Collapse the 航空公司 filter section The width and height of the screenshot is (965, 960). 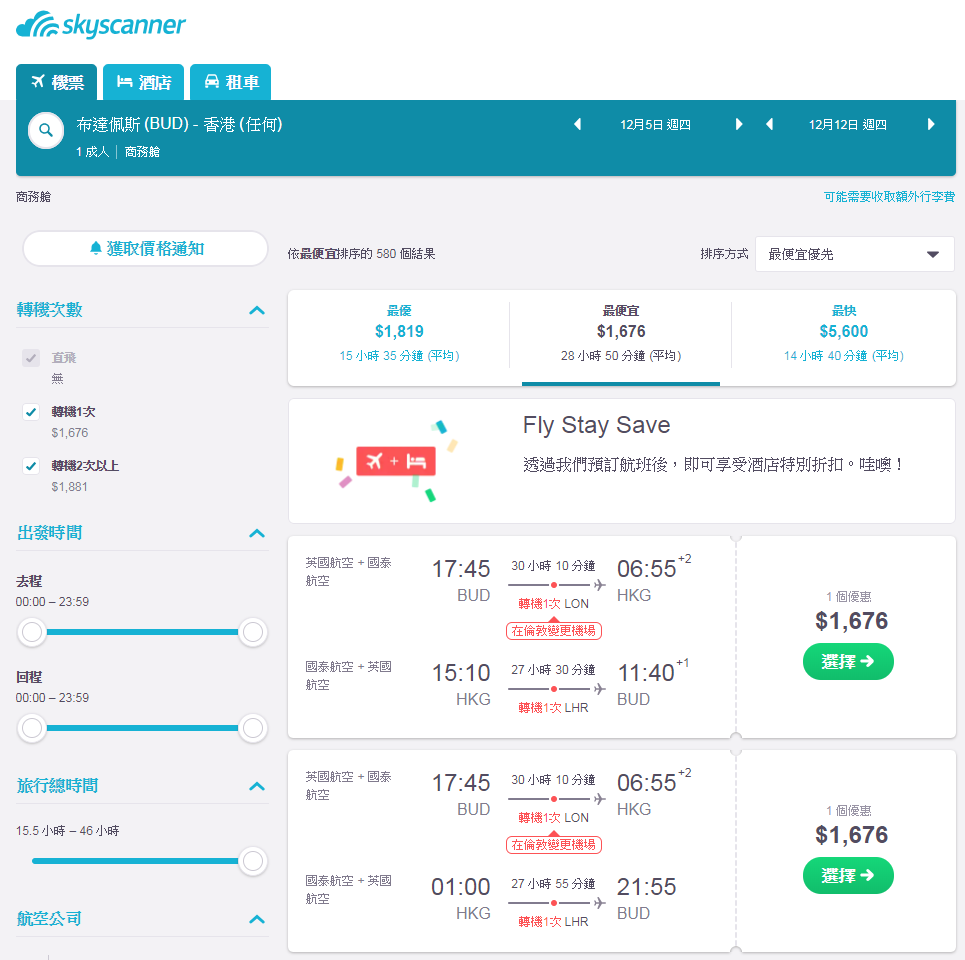[257, 919]
